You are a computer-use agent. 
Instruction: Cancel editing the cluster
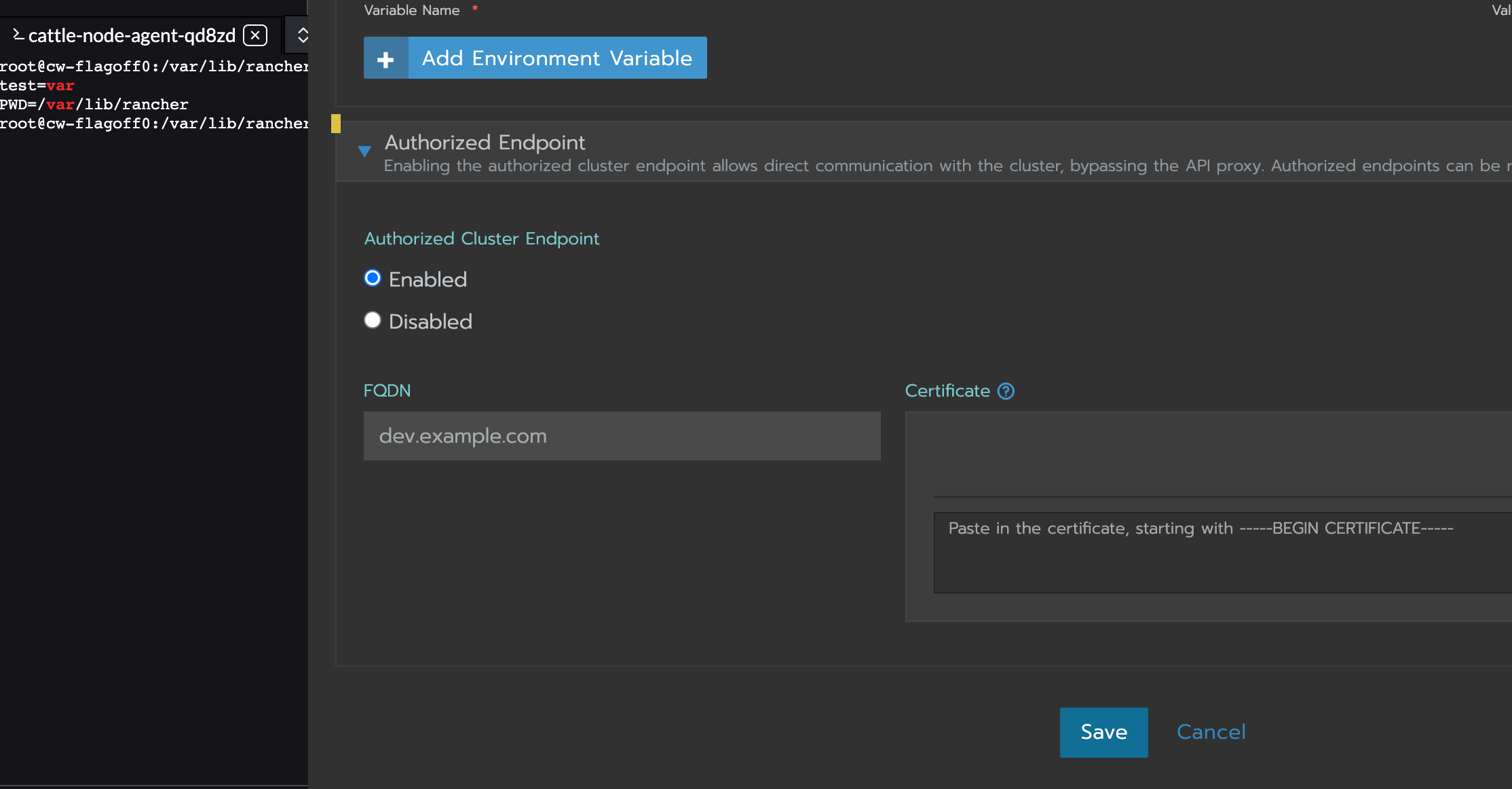click(1211, 732)
